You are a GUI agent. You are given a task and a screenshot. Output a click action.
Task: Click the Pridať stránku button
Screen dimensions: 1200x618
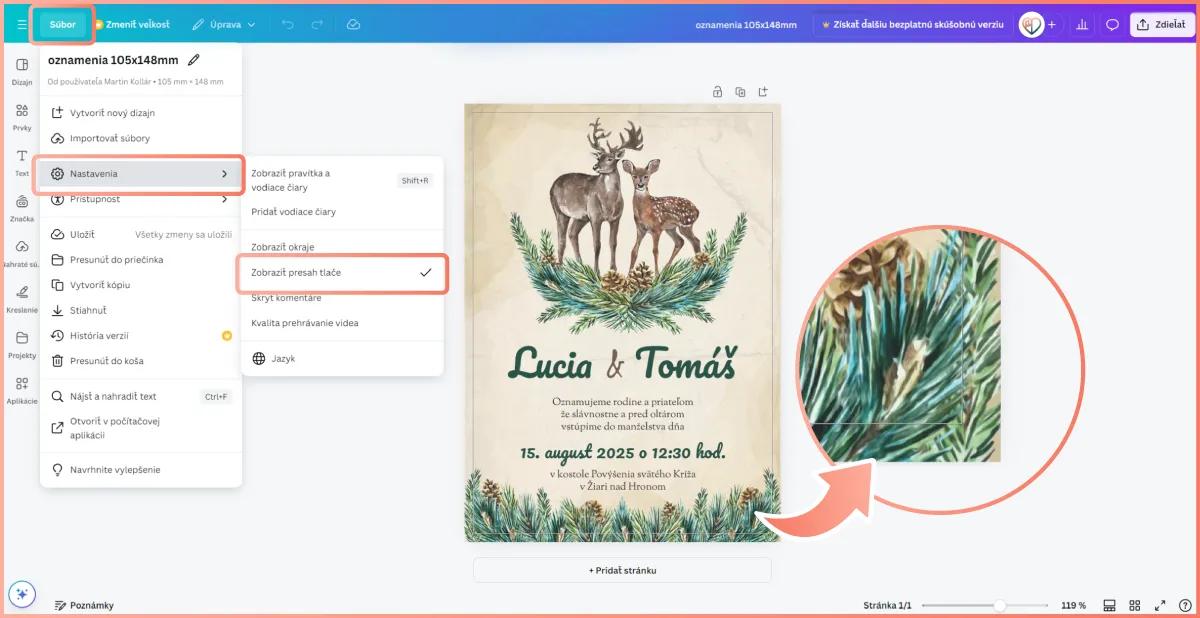(x=622, y=570)
